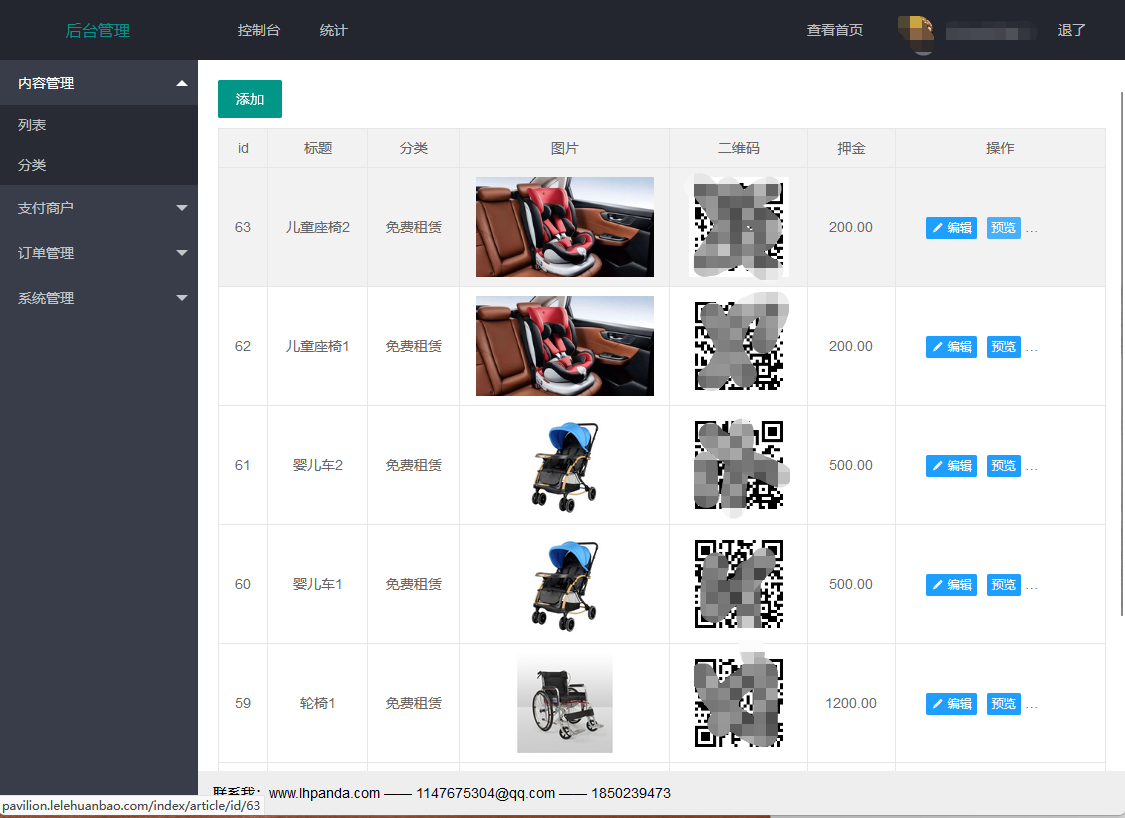Click the QR code in row 61
The image size is (1125, 818).
coord(739,465)
